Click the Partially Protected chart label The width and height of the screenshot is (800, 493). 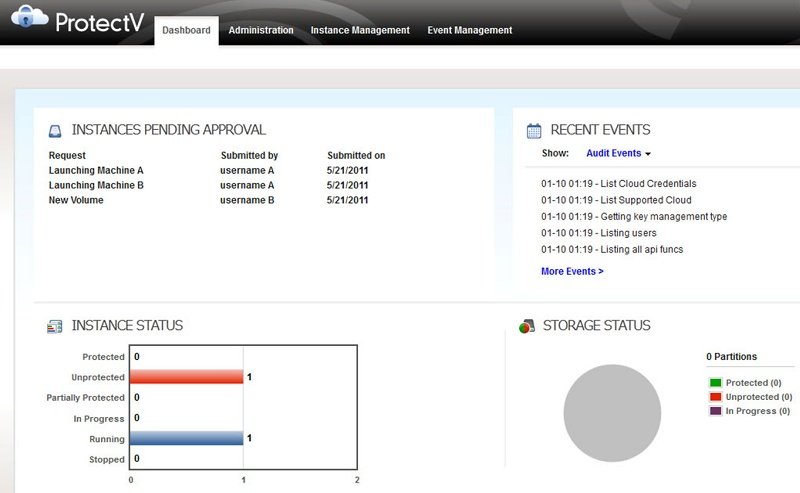pyautogui.click(x=85, y=398)
